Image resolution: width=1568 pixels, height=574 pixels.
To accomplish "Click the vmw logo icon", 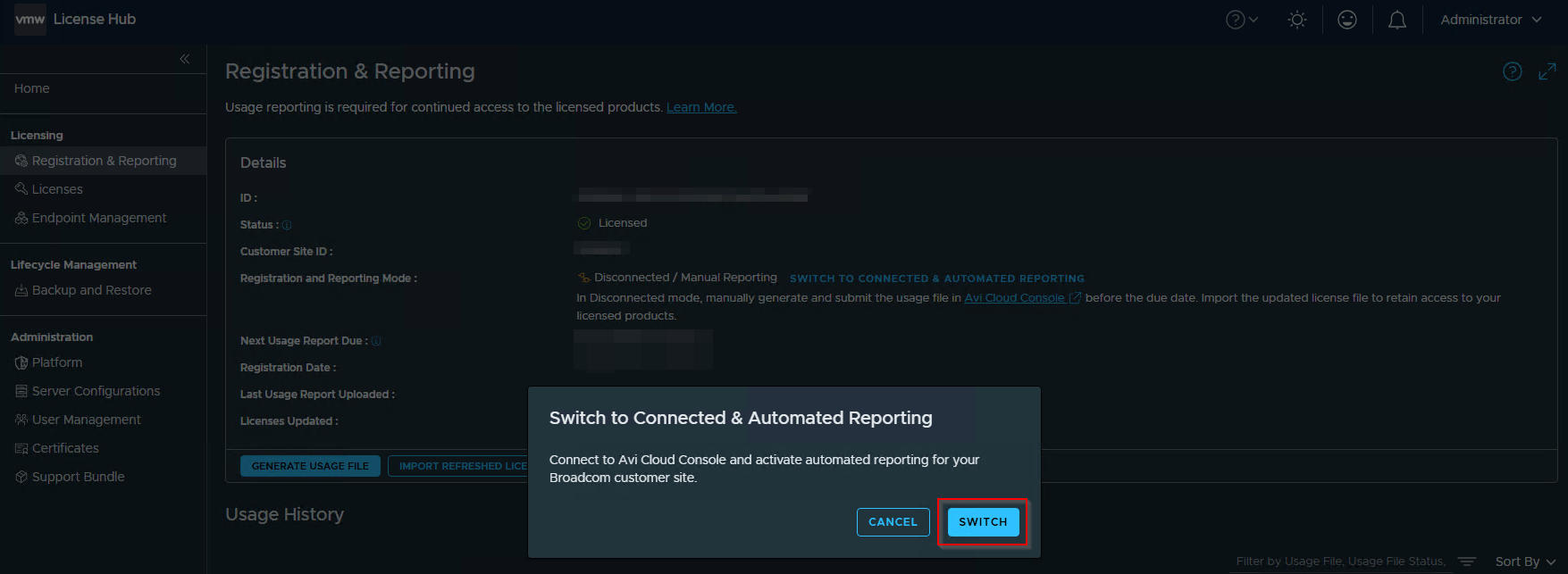I will tap(30, 19).
